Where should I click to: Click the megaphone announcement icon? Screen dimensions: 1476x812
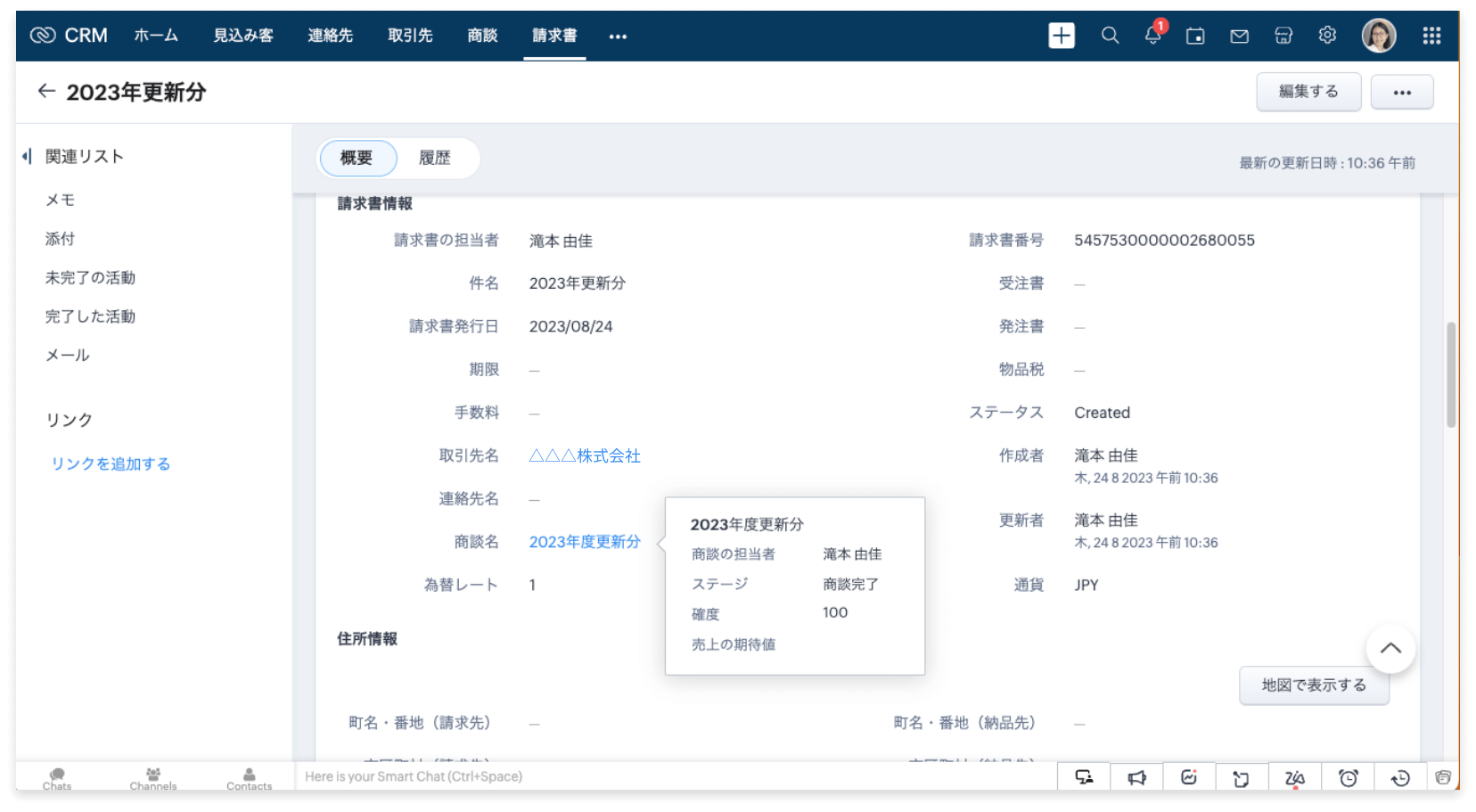point(1136,777)
